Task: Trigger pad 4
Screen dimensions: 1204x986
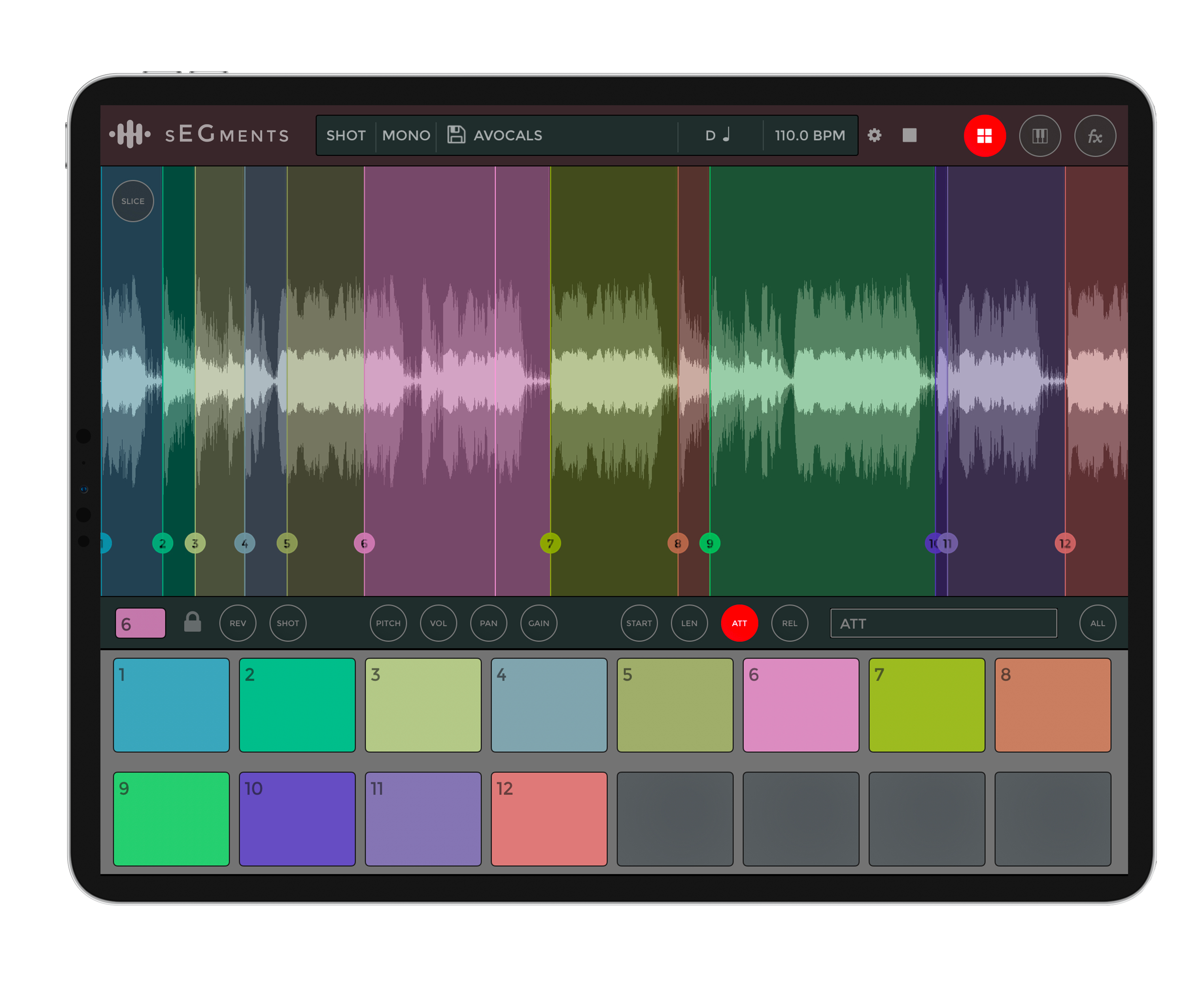Action: (x=548, y=705)
